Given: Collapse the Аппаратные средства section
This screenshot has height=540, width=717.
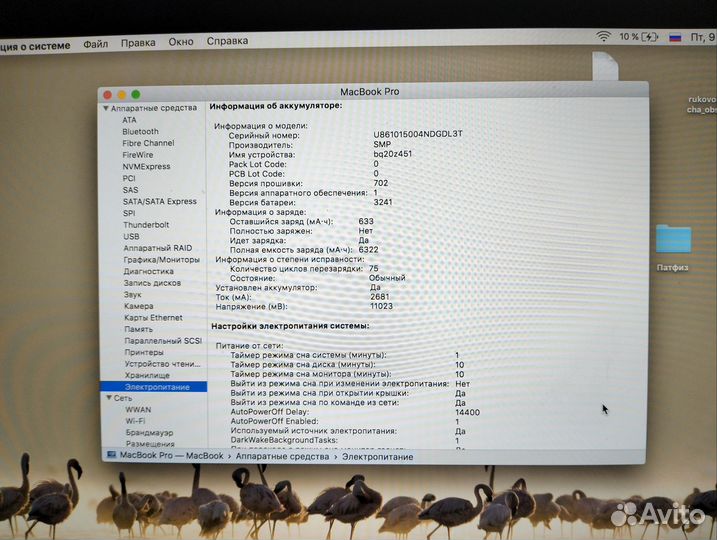Looking at the screenshot, I should (106, 108).
